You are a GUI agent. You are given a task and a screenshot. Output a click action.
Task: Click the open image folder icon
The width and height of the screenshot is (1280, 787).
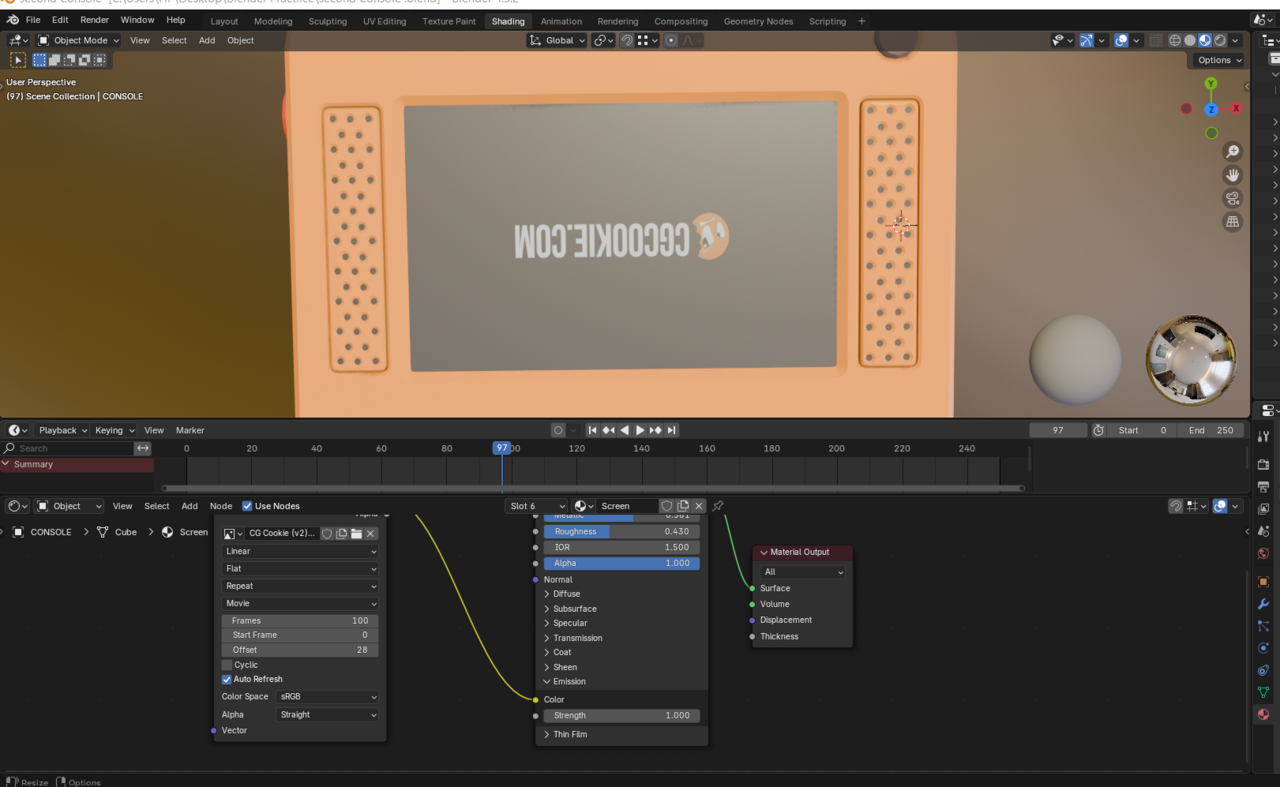tap(356, 533)
